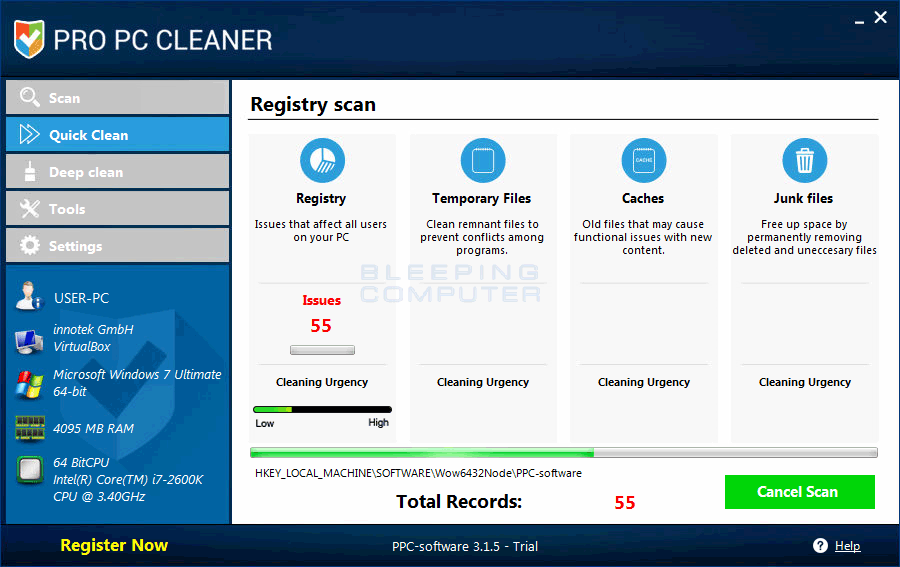Click the Pro PC Cleaner shield logo
This screenshot has width=900, height=567.
point(29,39)
